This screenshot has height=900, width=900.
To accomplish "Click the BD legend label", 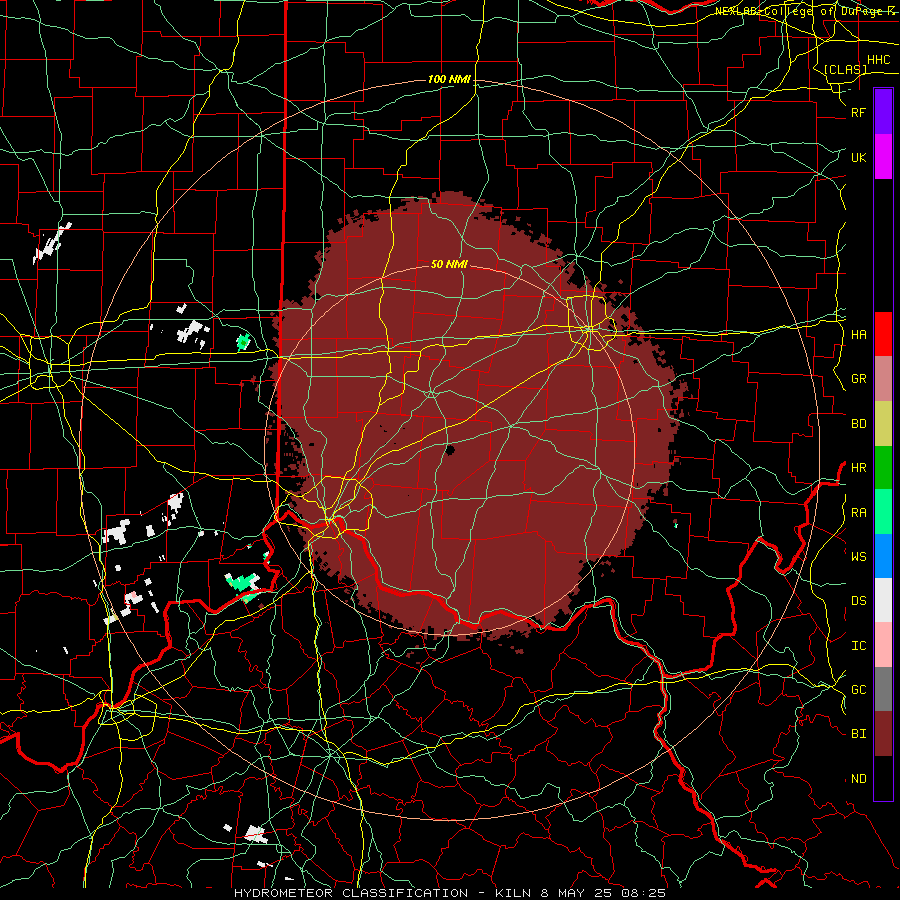I will tap(858, 424).
